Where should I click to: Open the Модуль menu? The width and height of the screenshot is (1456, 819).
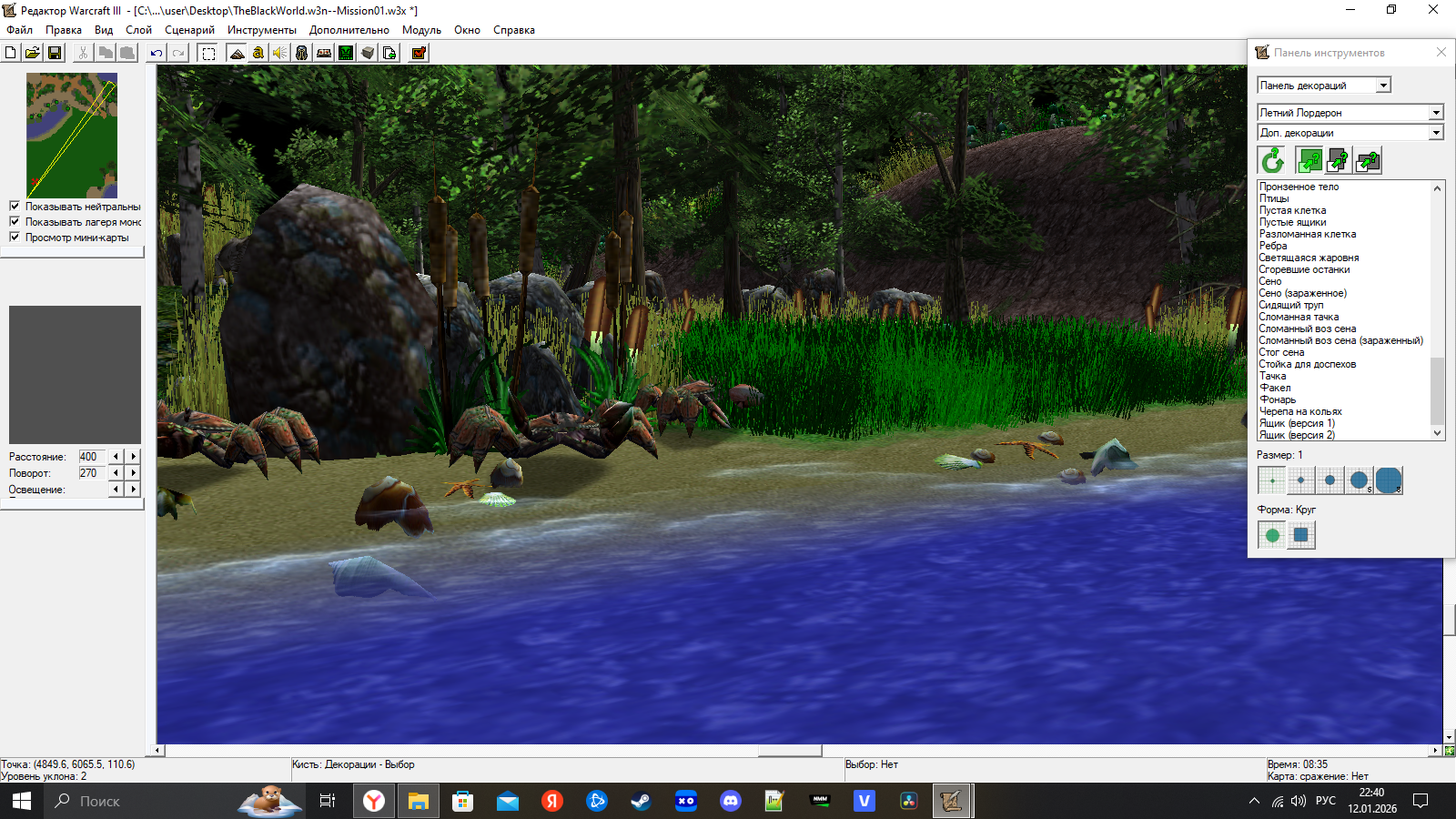(x=421, y=30)
